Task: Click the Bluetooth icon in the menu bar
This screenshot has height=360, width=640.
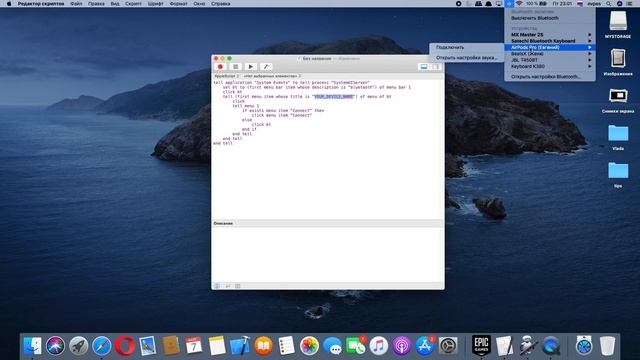Action: (509, 4)
